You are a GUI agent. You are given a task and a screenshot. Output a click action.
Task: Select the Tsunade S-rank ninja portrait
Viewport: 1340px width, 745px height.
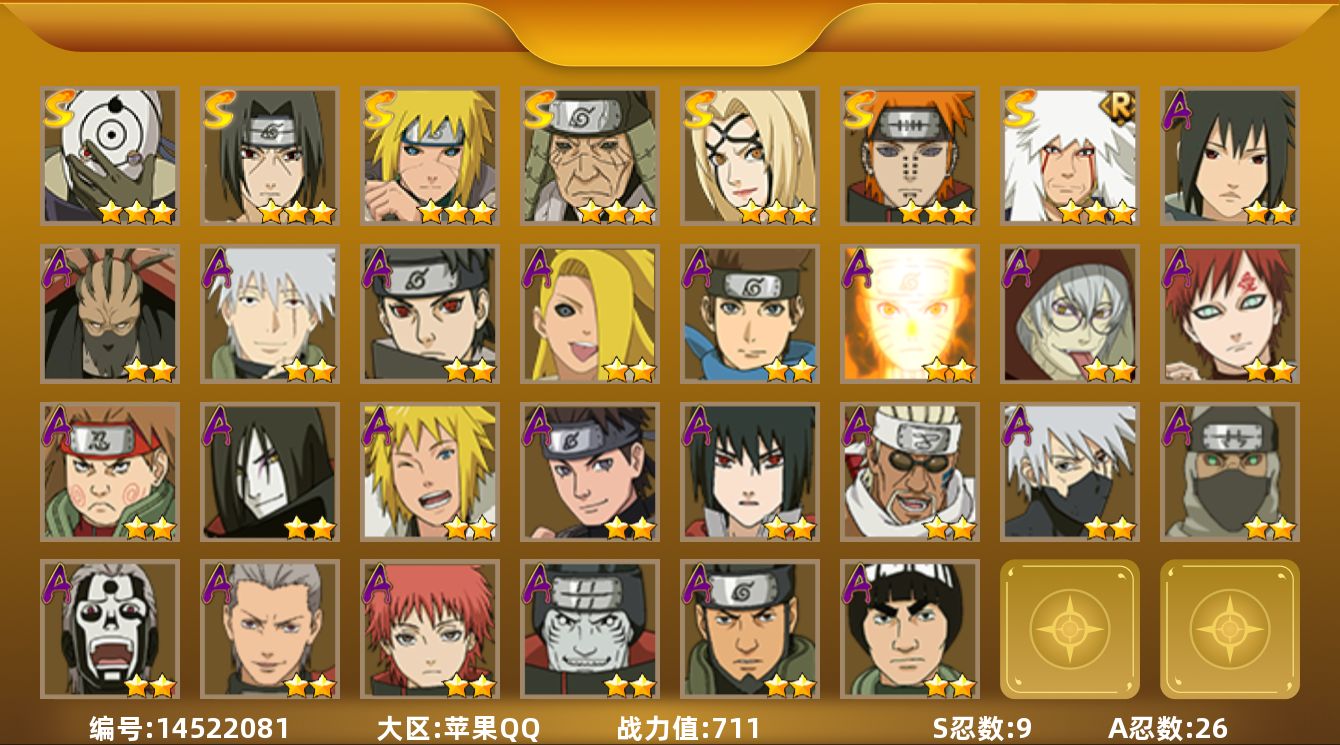750,155
